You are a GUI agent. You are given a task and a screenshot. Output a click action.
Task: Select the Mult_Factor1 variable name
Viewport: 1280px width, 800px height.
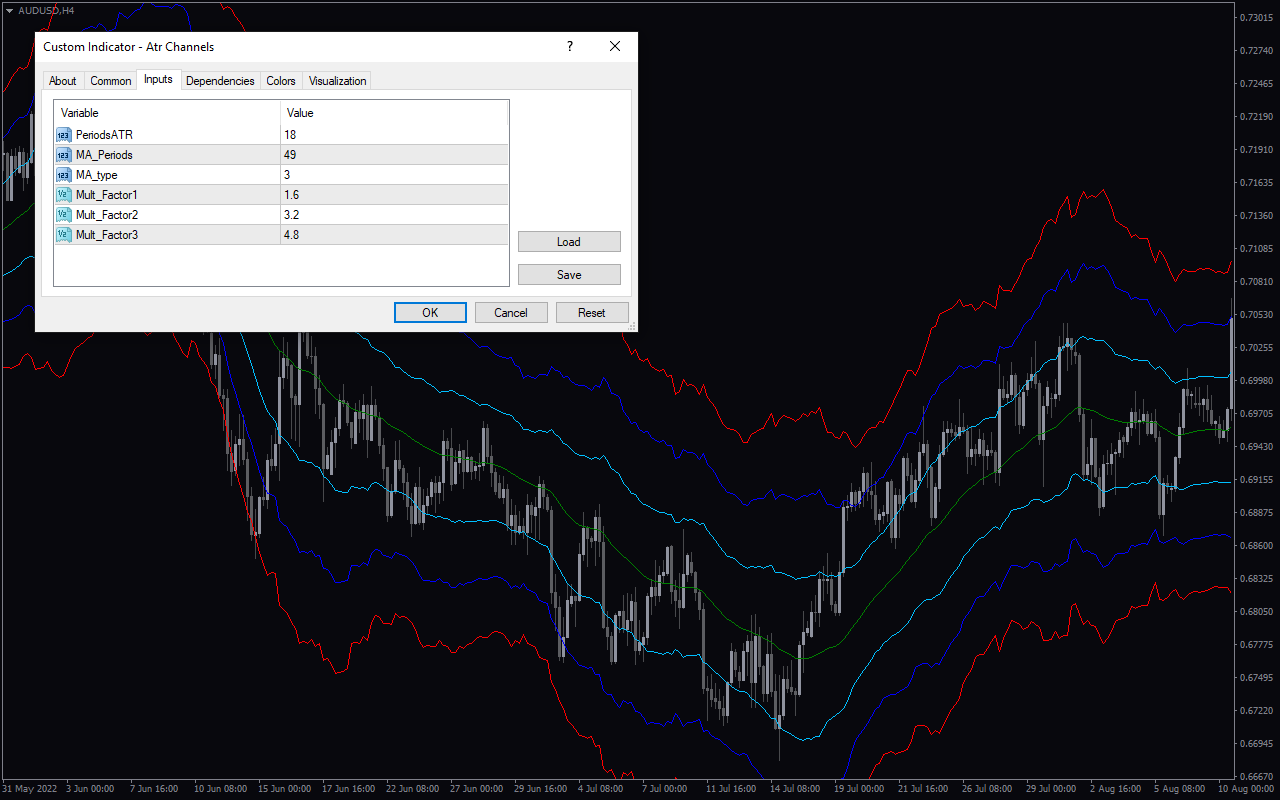point(107,195)
